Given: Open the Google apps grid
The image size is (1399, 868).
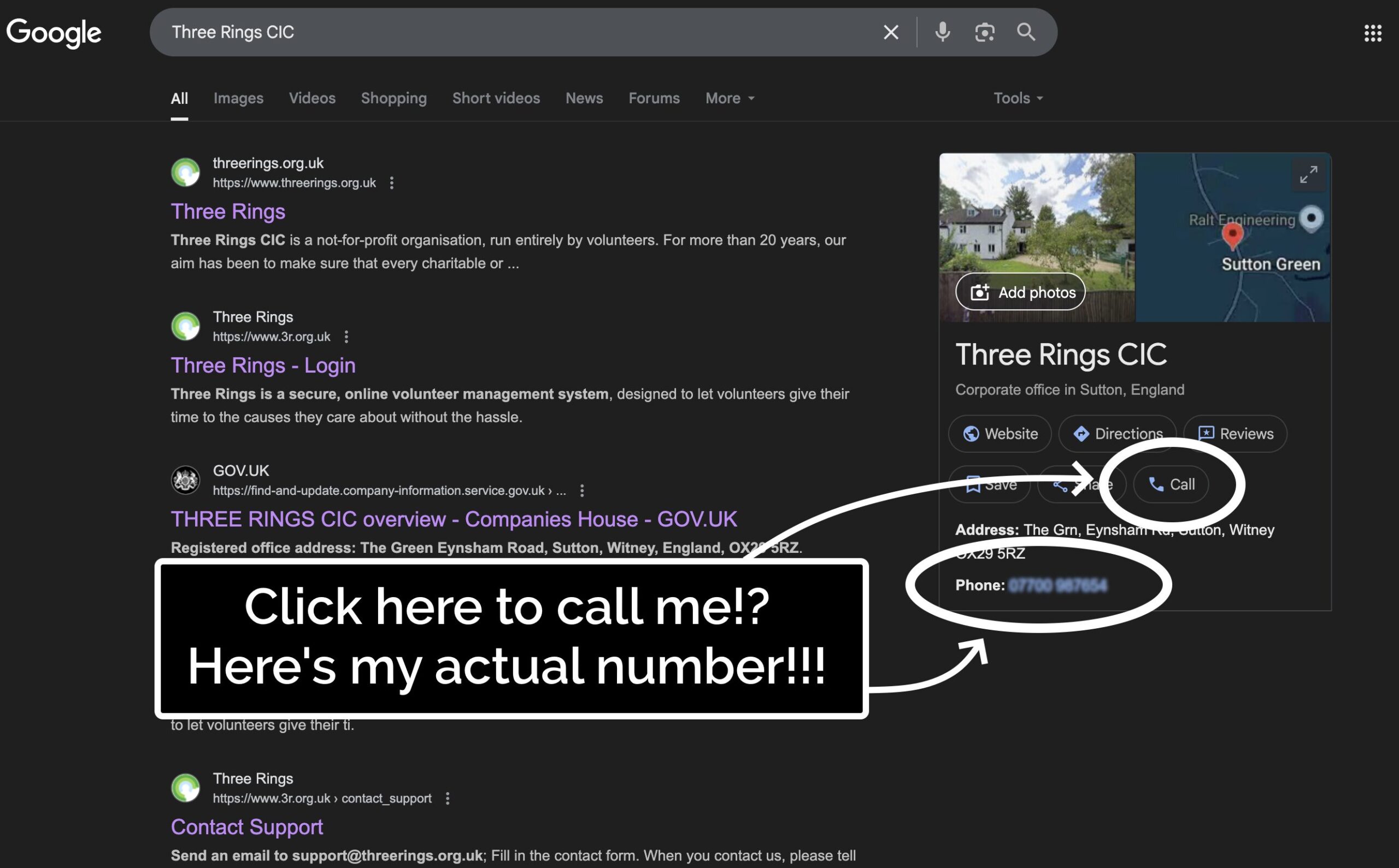Looking at the screenshot, I should [1373, 33].
